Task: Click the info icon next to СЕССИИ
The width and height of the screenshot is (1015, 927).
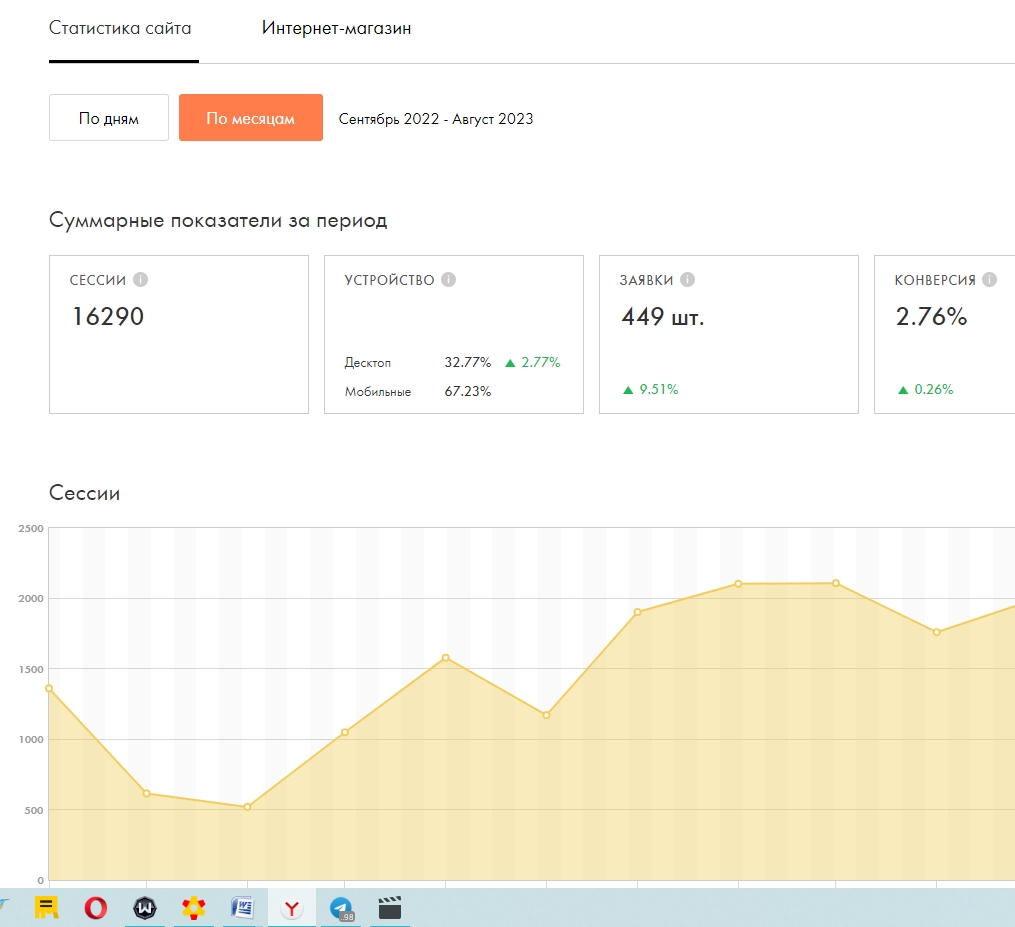Action: pyautogui.click(x=140, y=280)
